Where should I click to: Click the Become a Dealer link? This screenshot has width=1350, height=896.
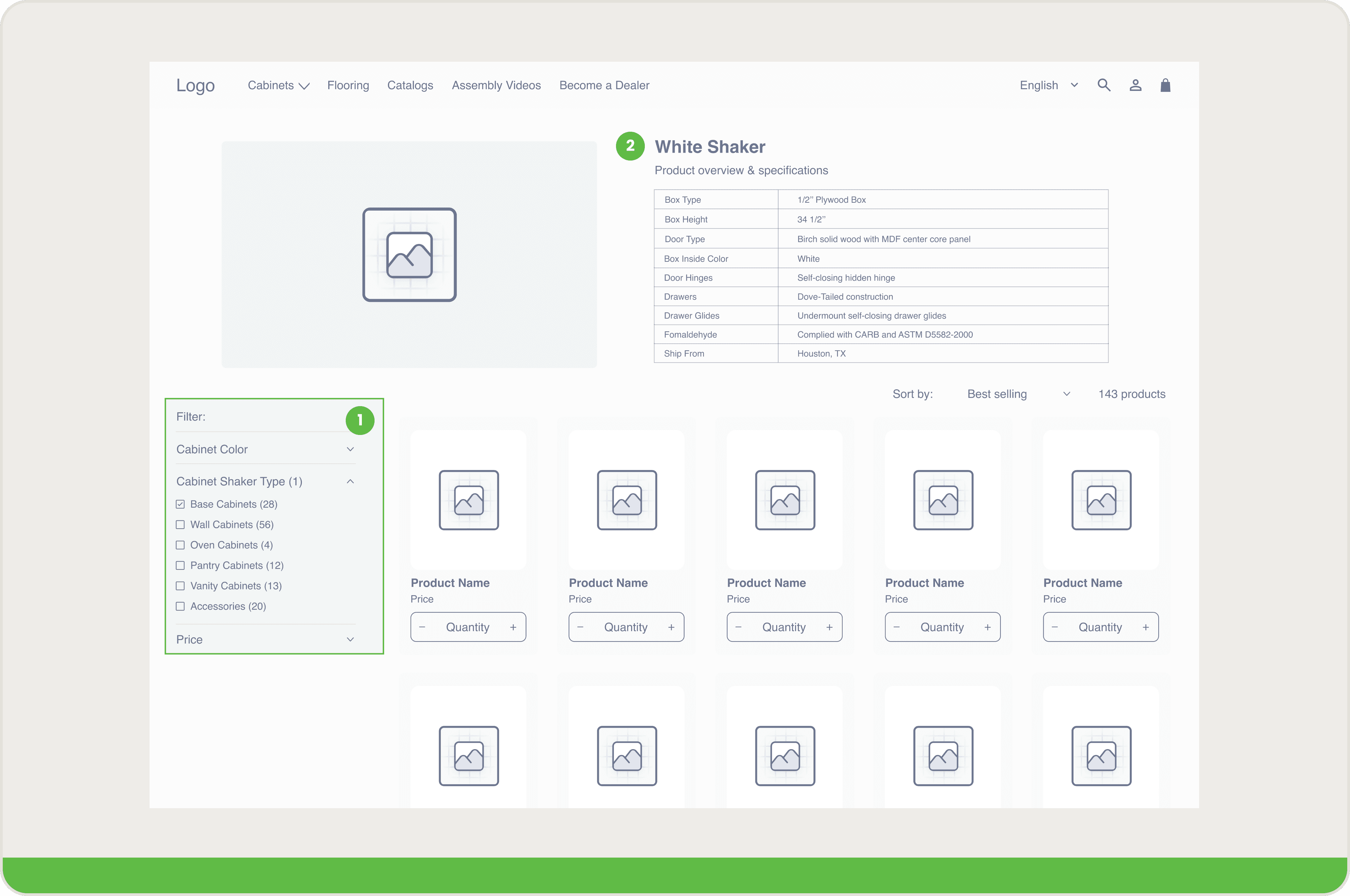(604, 85)
